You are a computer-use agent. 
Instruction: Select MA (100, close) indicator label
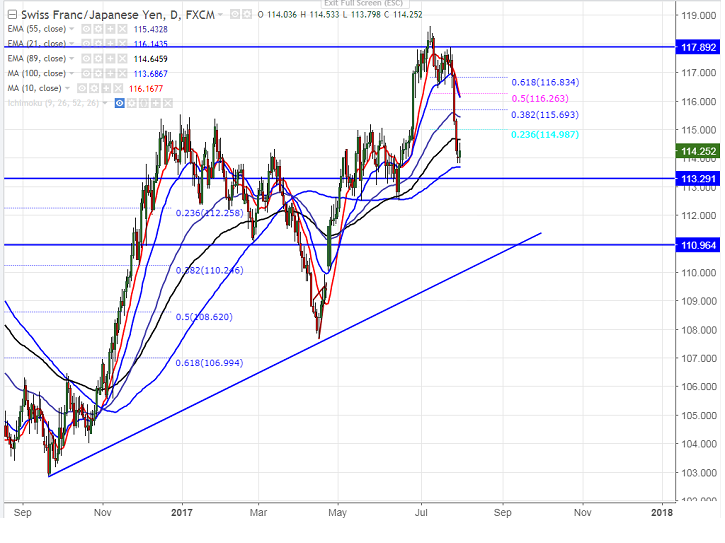click(37, 74)
